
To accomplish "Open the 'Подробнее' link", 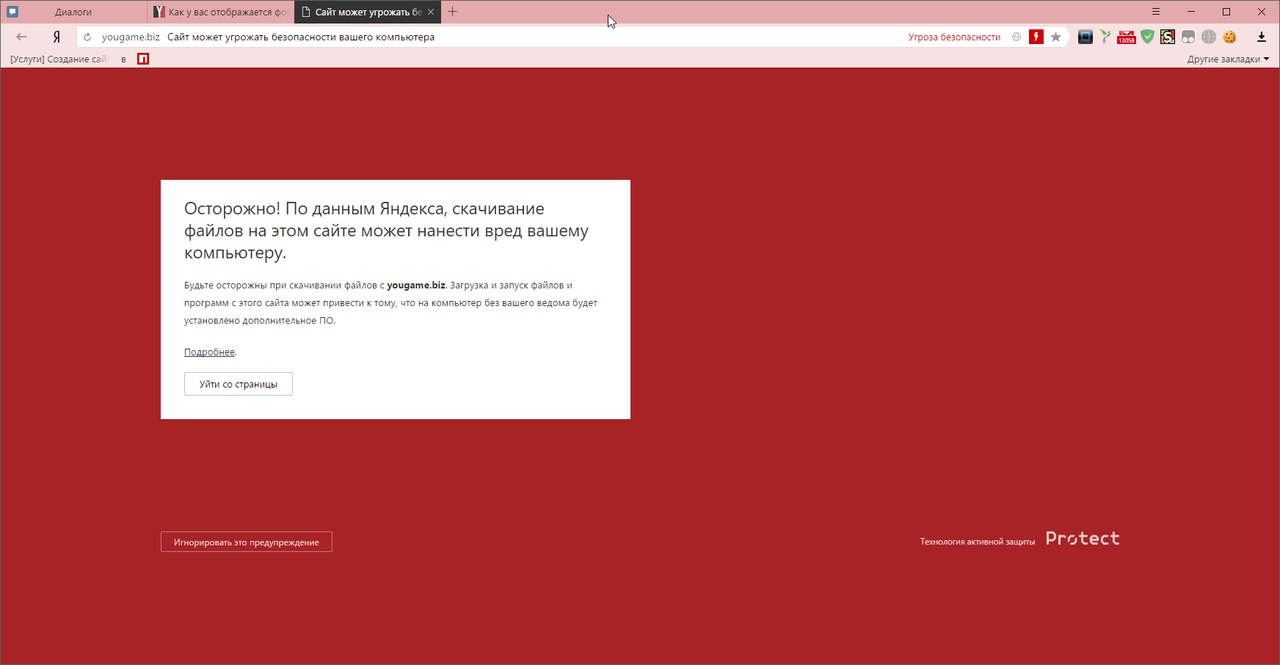I will 209,352.
